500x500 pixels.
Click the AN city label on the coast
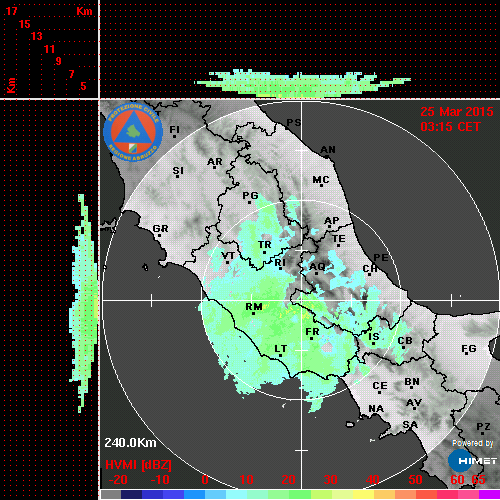click(328, 150)
